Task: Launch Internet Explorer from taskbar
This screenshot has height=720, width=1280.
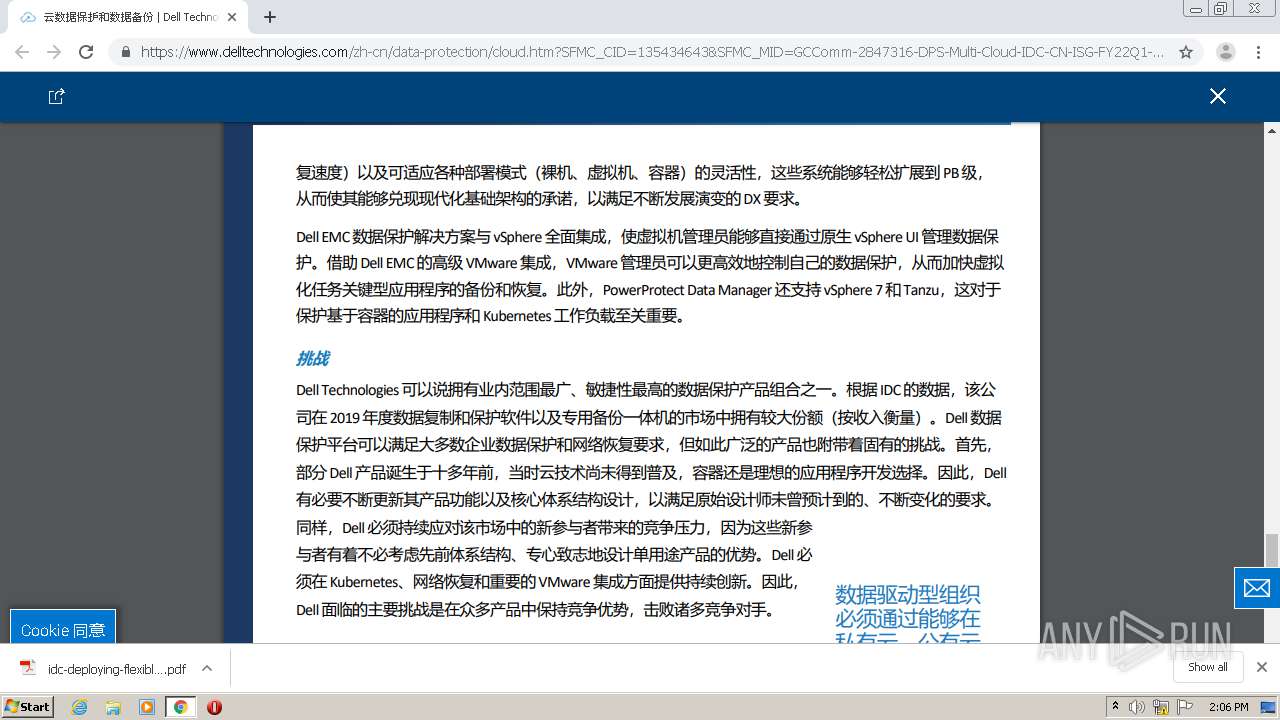Action: pos(80,707)
